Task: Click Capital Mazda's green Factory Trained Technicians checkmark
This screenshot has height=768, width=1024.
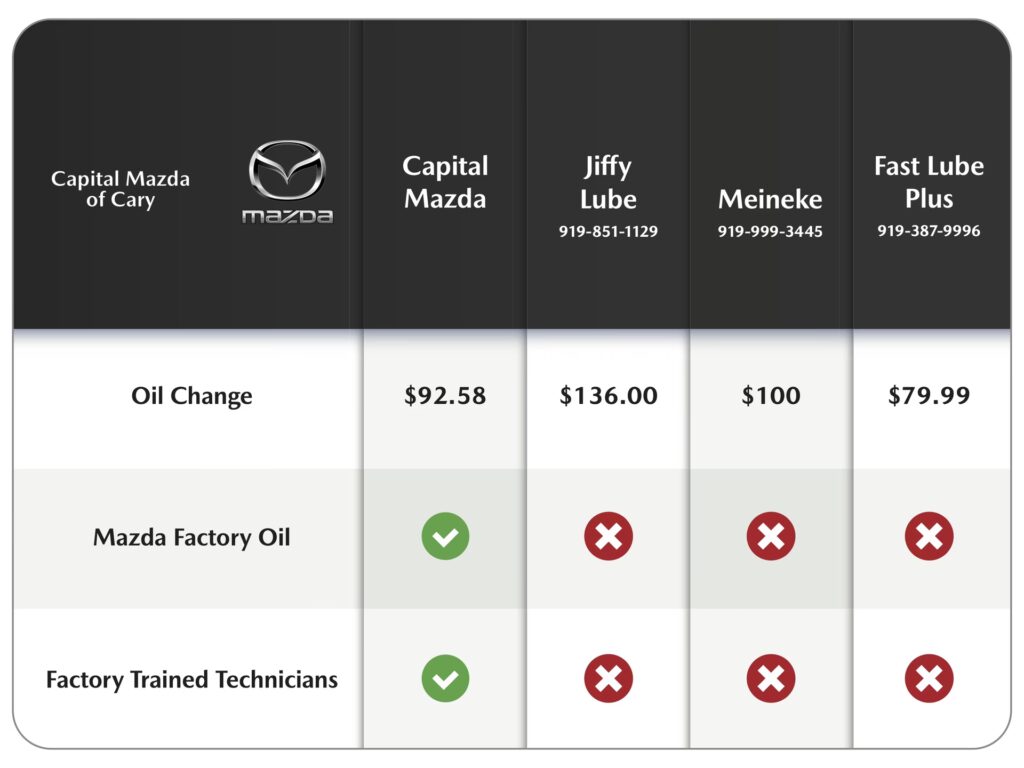Action: tap(445, 679)
